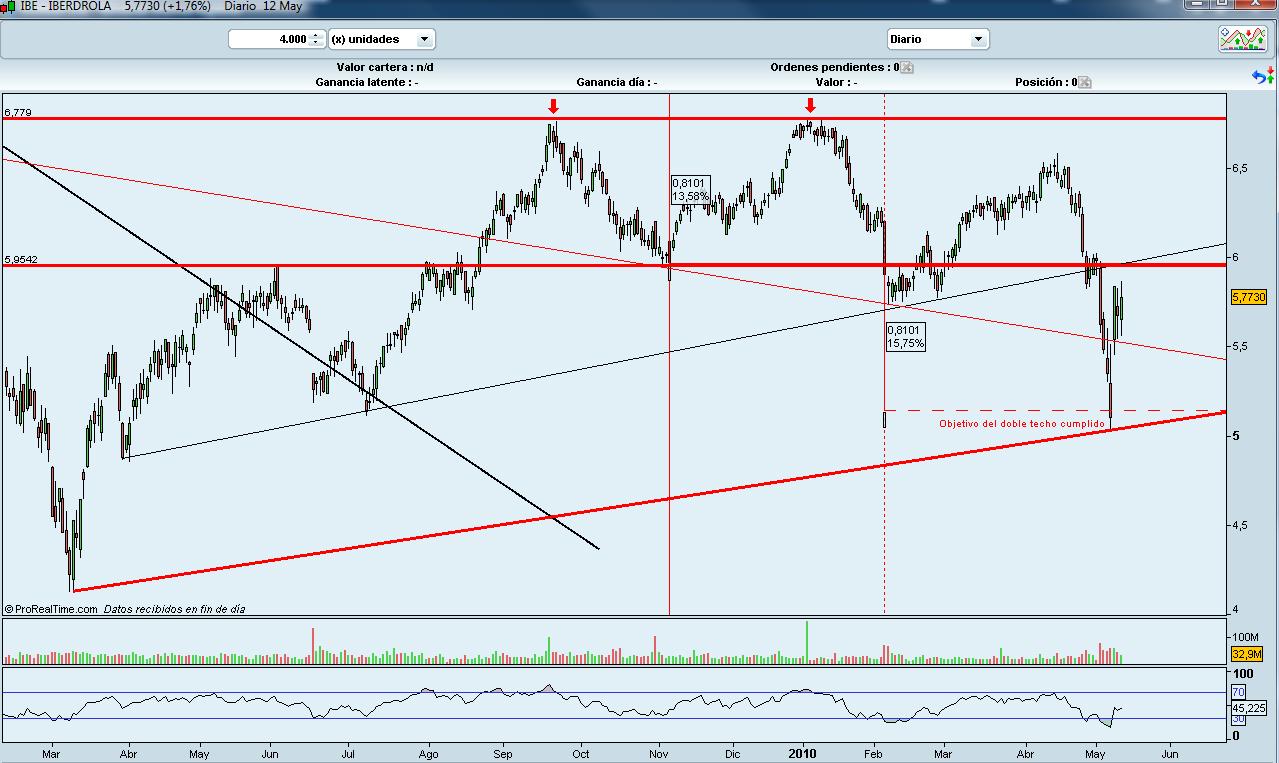
Task: Click the 32,9M volume value label
Action: pos(1247,654)
